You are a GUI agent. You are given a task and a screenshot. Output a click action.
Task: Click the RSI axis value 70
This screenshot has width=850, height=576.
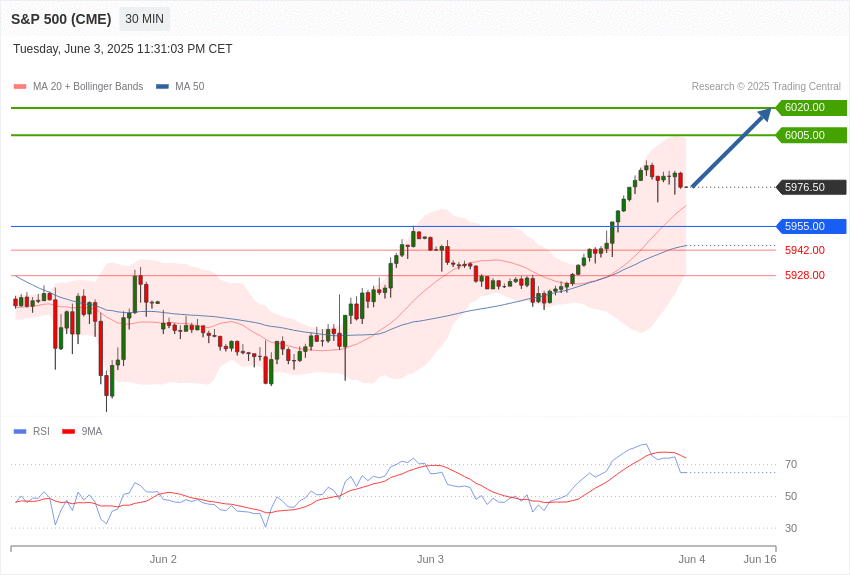pos(791,464)
